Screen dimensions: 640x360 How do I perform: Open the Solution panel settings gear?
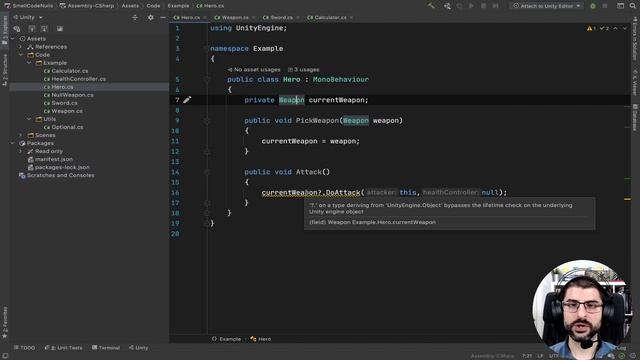click(x=151, y=18)
